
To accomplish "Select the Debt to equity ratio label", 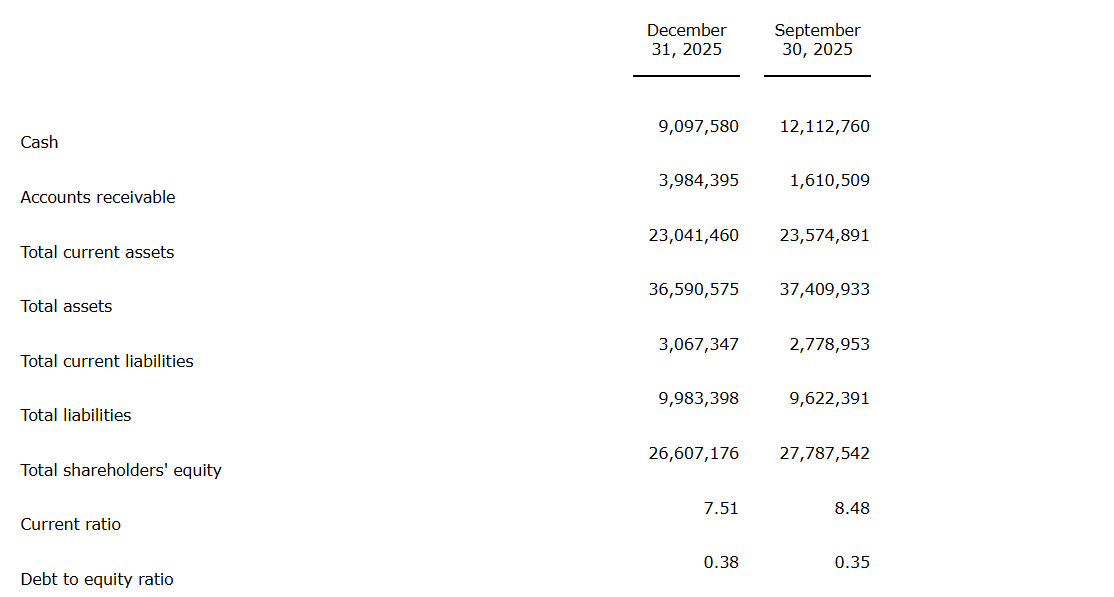I will (97, 580).
